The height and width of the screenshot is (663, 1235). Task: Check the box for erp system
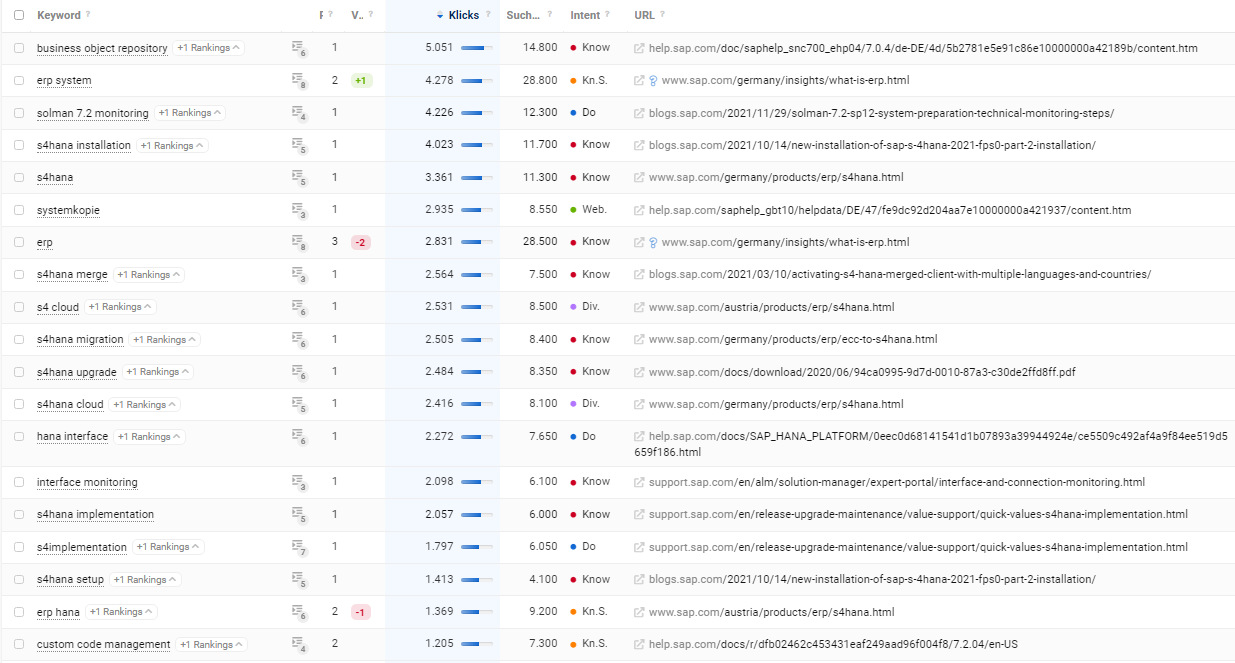click(19, 80)
